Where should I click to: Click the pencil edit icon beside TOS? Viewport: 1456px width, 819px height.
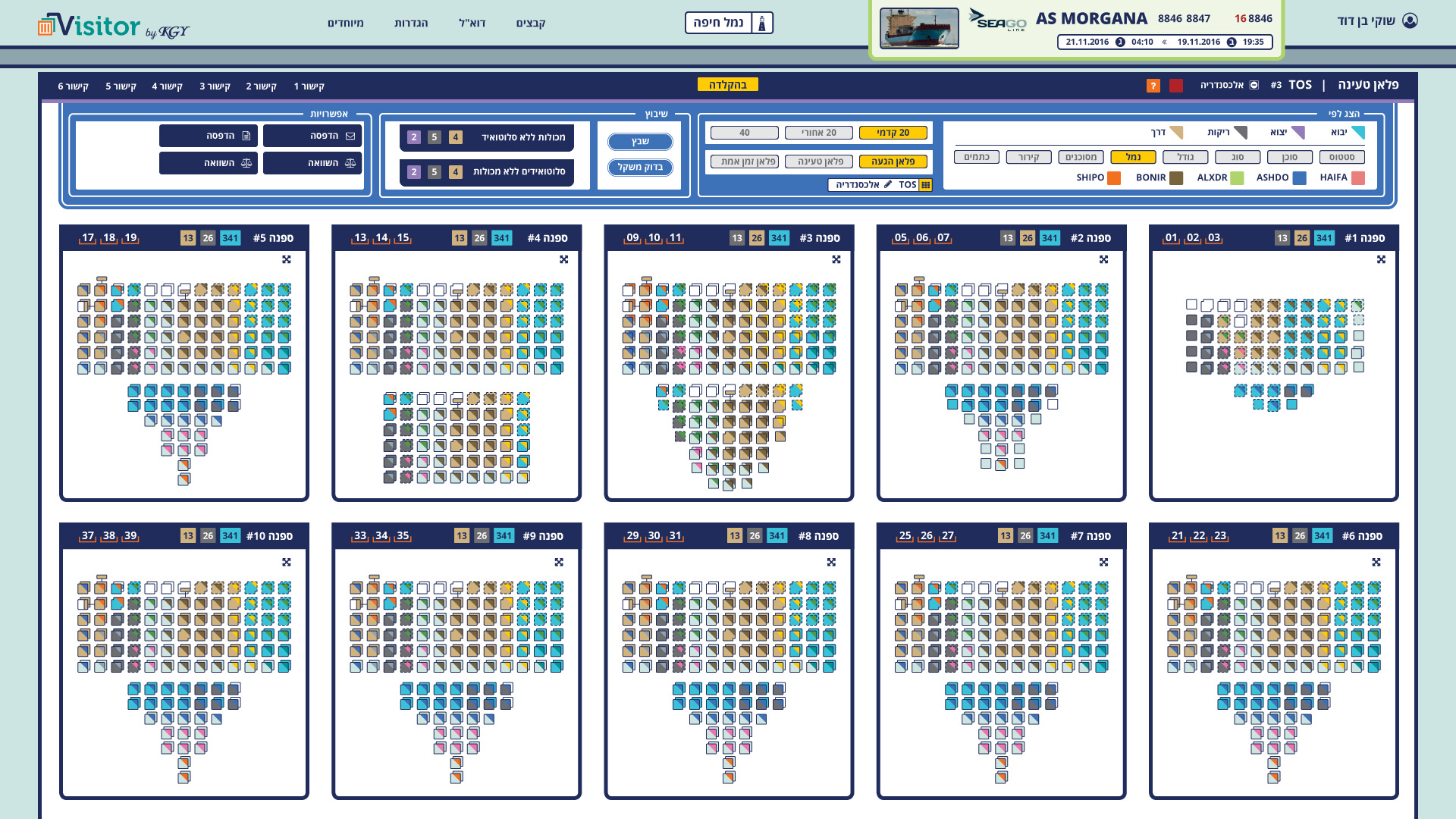pyautogui.click(x=888, y=184)
